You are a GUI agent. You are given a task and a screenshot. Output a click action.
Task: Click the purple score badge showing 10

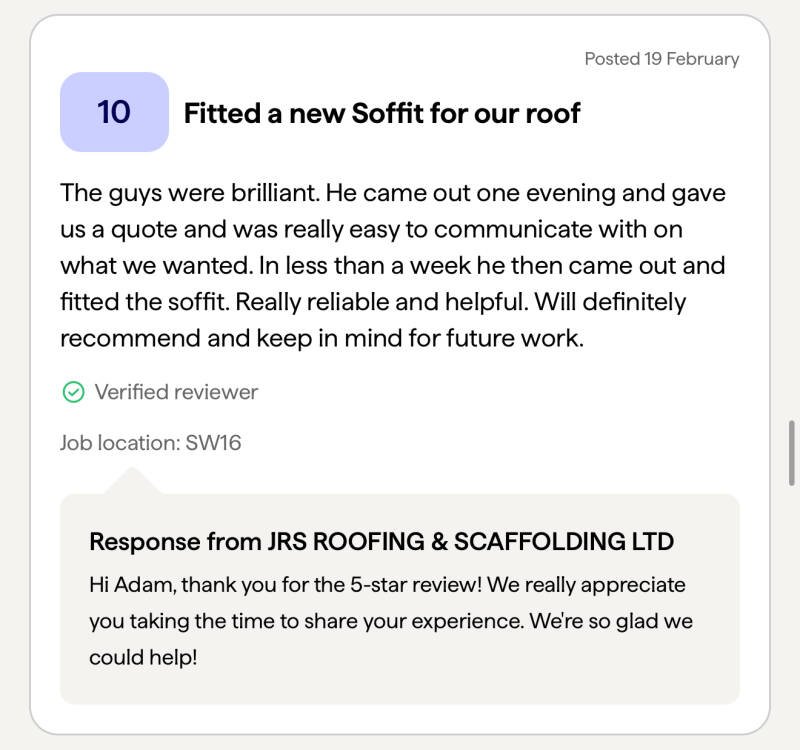(x=114, y=112)
